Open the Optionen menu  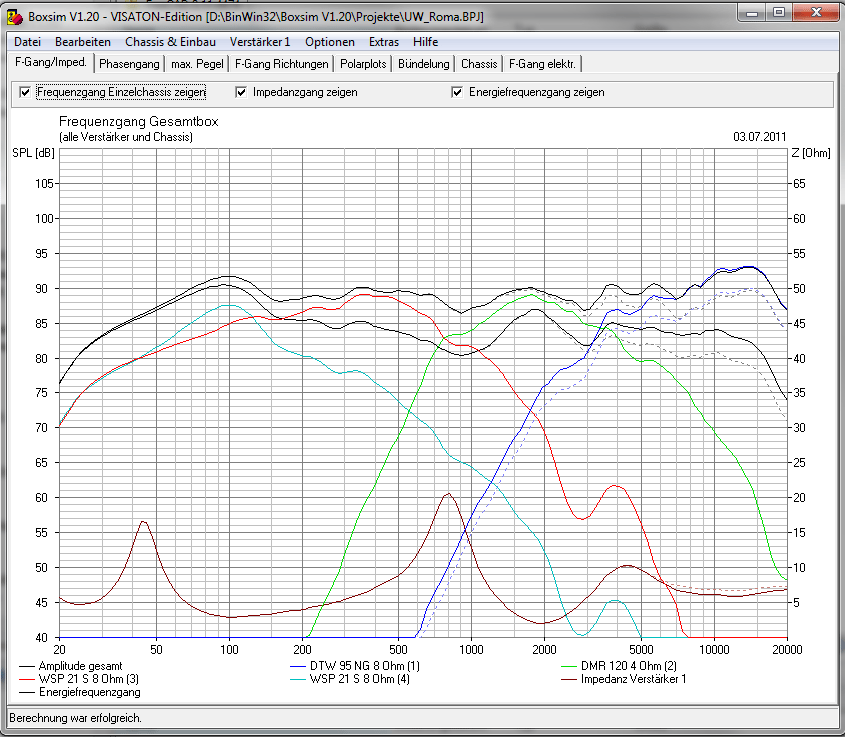[x=330, y=42]
